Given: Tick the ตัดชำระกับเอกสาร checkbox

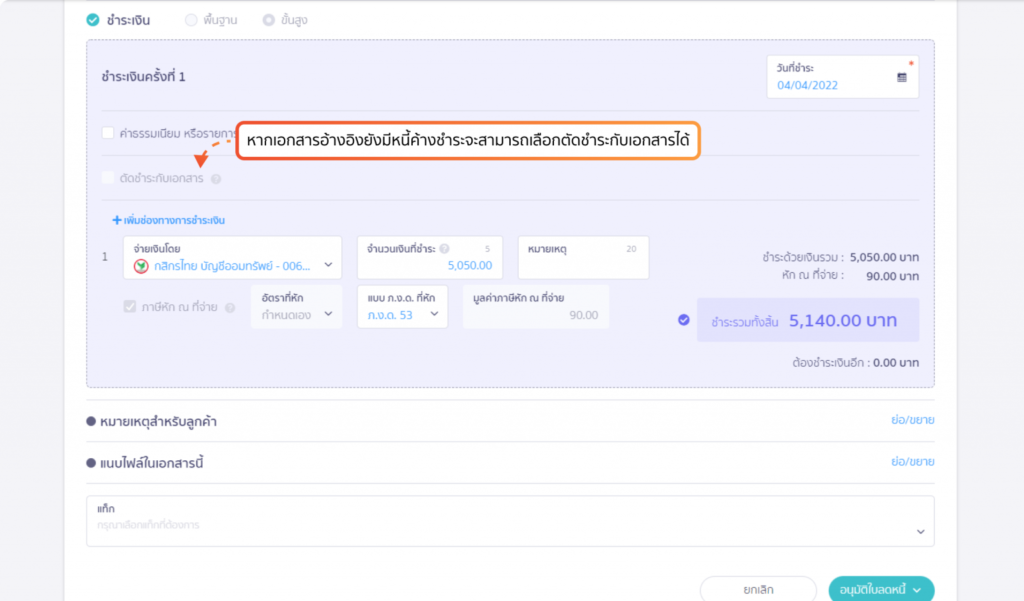Looking at the screenshot, I should pyautogui.click(x=108, y=178).
